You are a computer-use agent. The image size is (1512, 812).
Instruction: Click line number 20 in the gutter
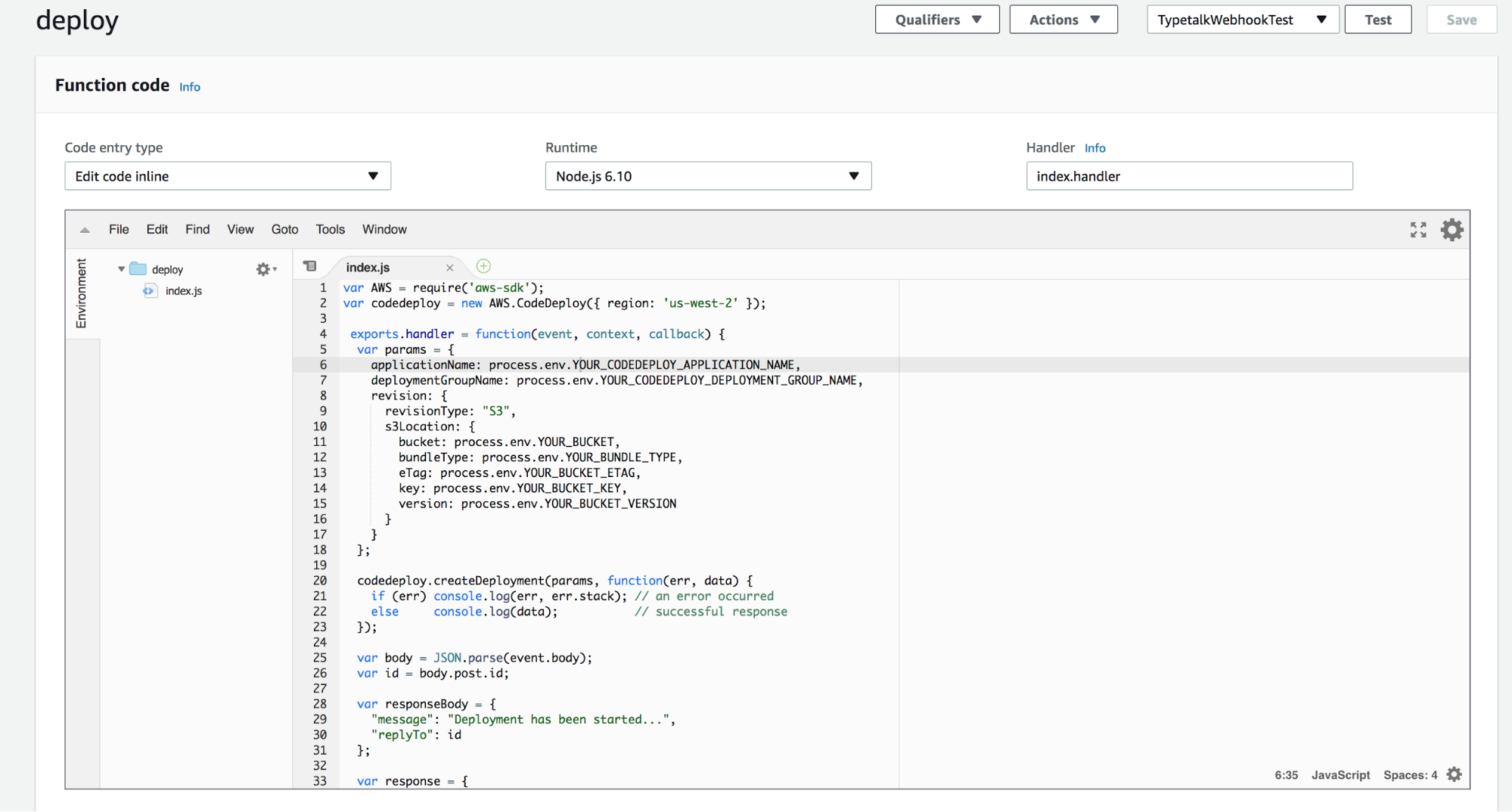point(320,581)
